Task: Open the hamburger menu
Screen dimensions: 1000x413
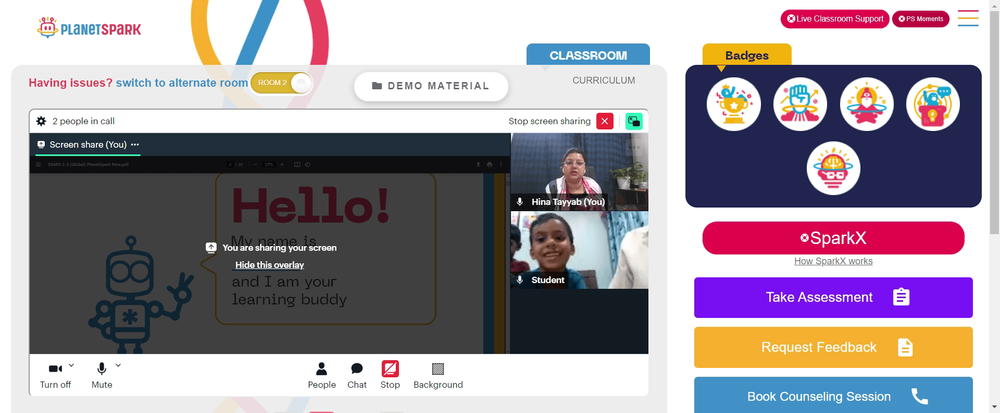Action: pyautogui.click(x=968, y=18)
